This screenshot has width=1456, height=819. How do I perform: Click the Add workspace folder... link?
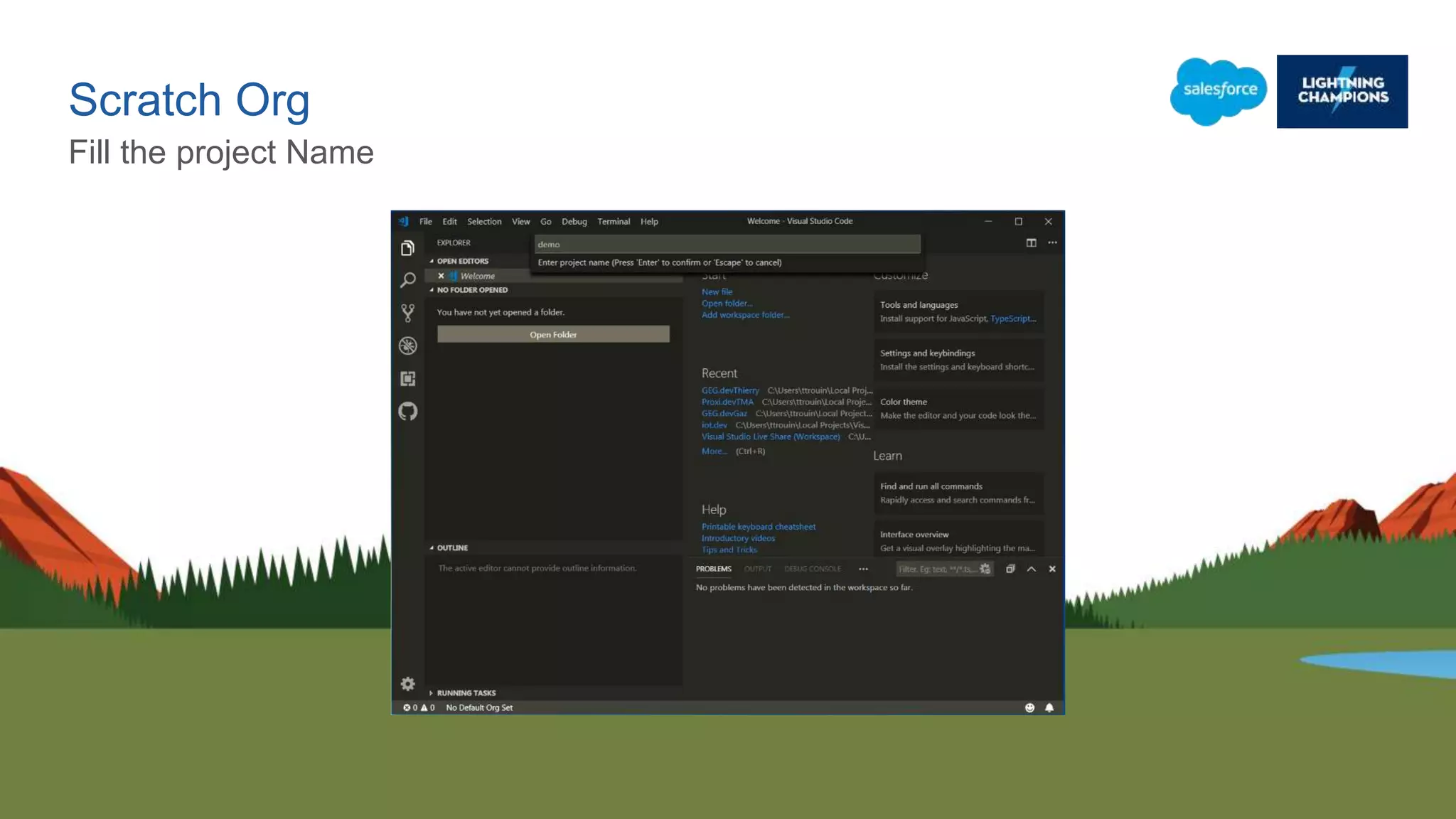[745, 315]
